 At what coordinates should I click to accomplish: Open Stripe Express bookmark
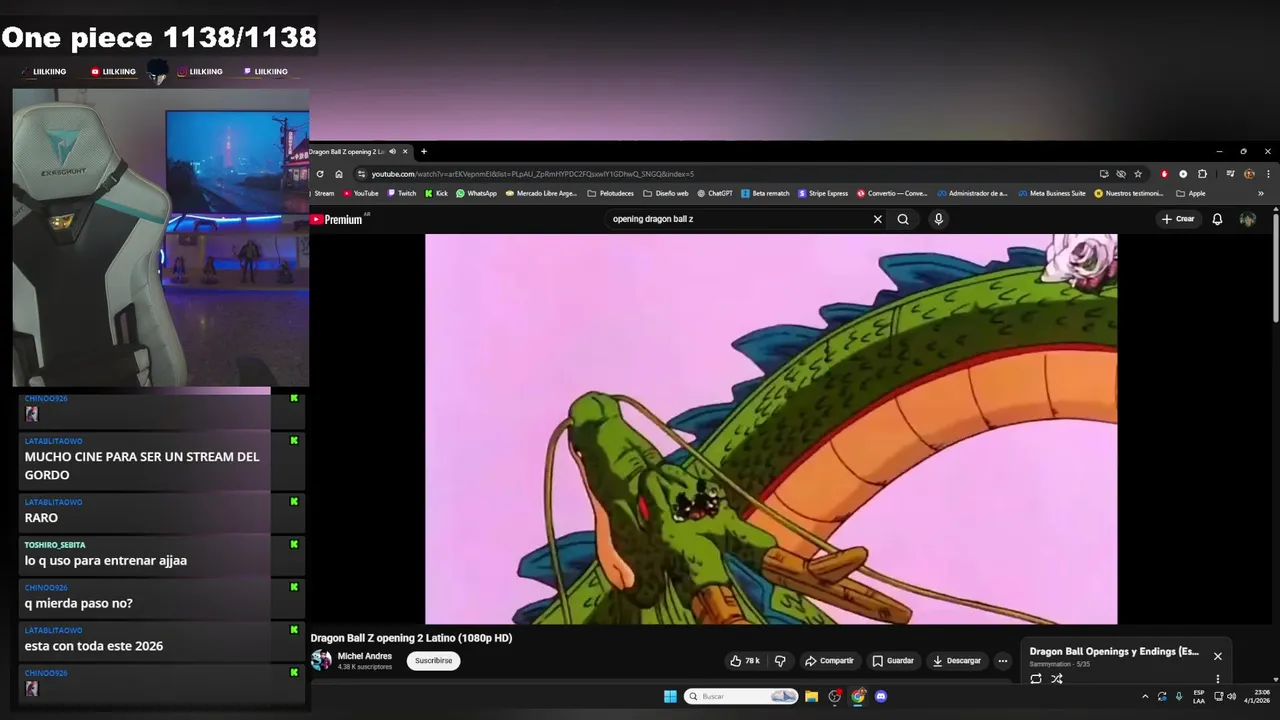click(x=823, y=194)
